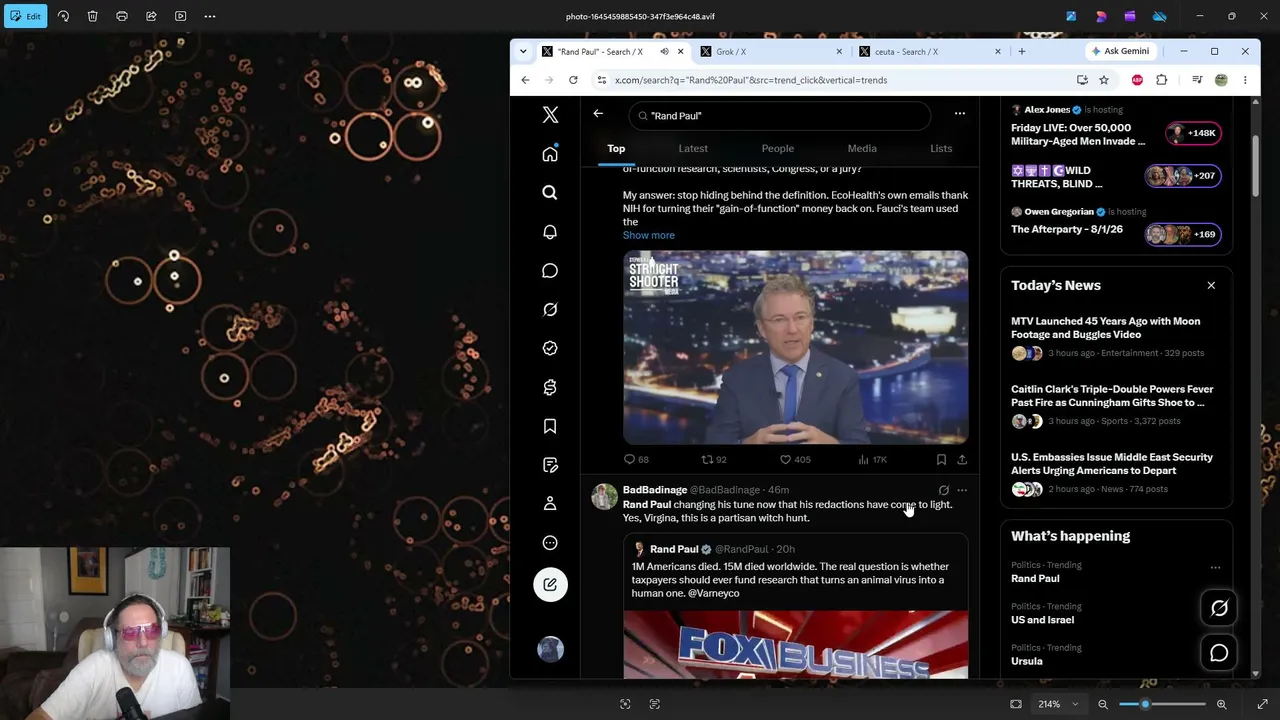Image resolution: width=1280 pixels, height=720 pixels.
Task: Open floating Messages chat button
Action: point(1219,653)
